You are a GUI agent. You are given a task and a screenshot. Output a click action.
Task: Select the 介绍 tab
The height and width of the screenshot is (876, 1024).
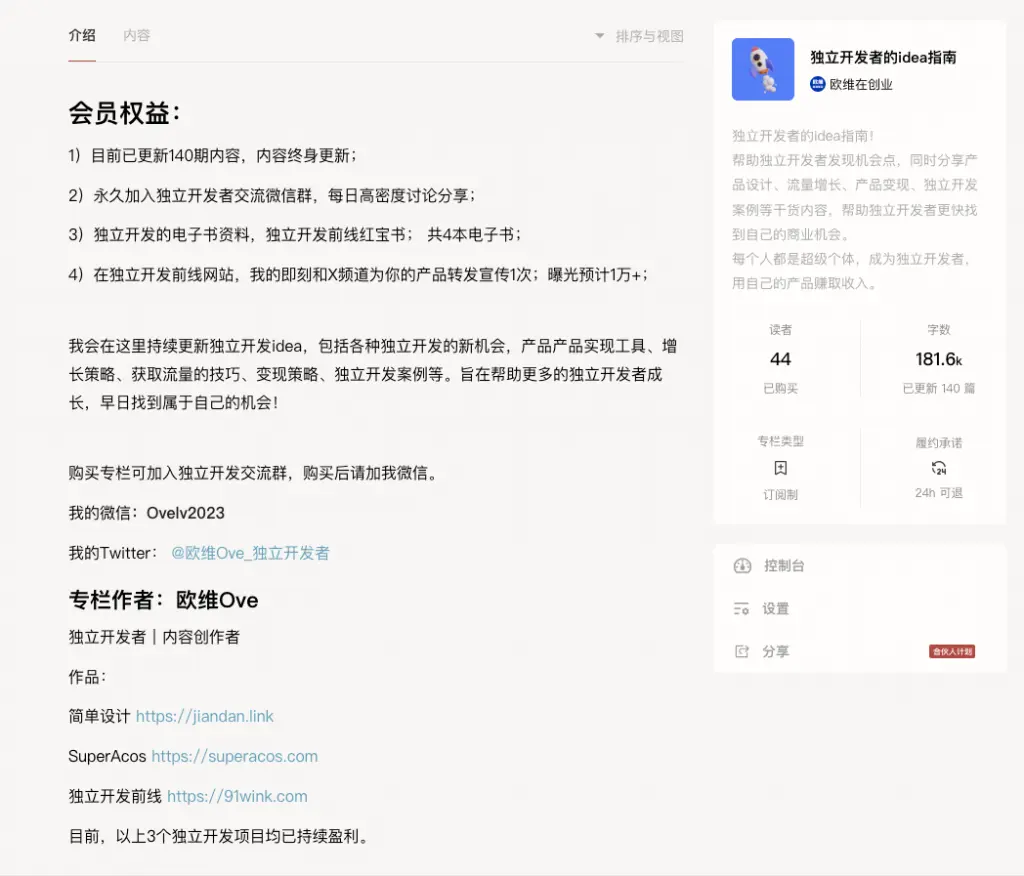tap(82, 36)
